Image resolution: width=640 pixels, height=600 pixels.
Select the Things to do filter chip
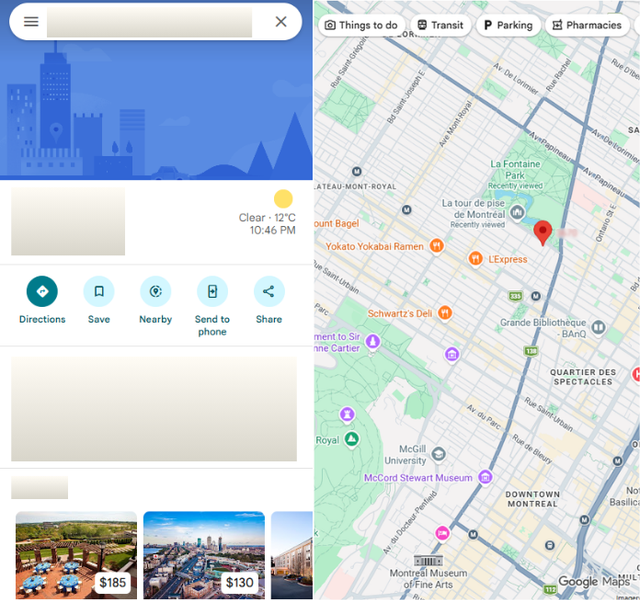pos(361,25)
